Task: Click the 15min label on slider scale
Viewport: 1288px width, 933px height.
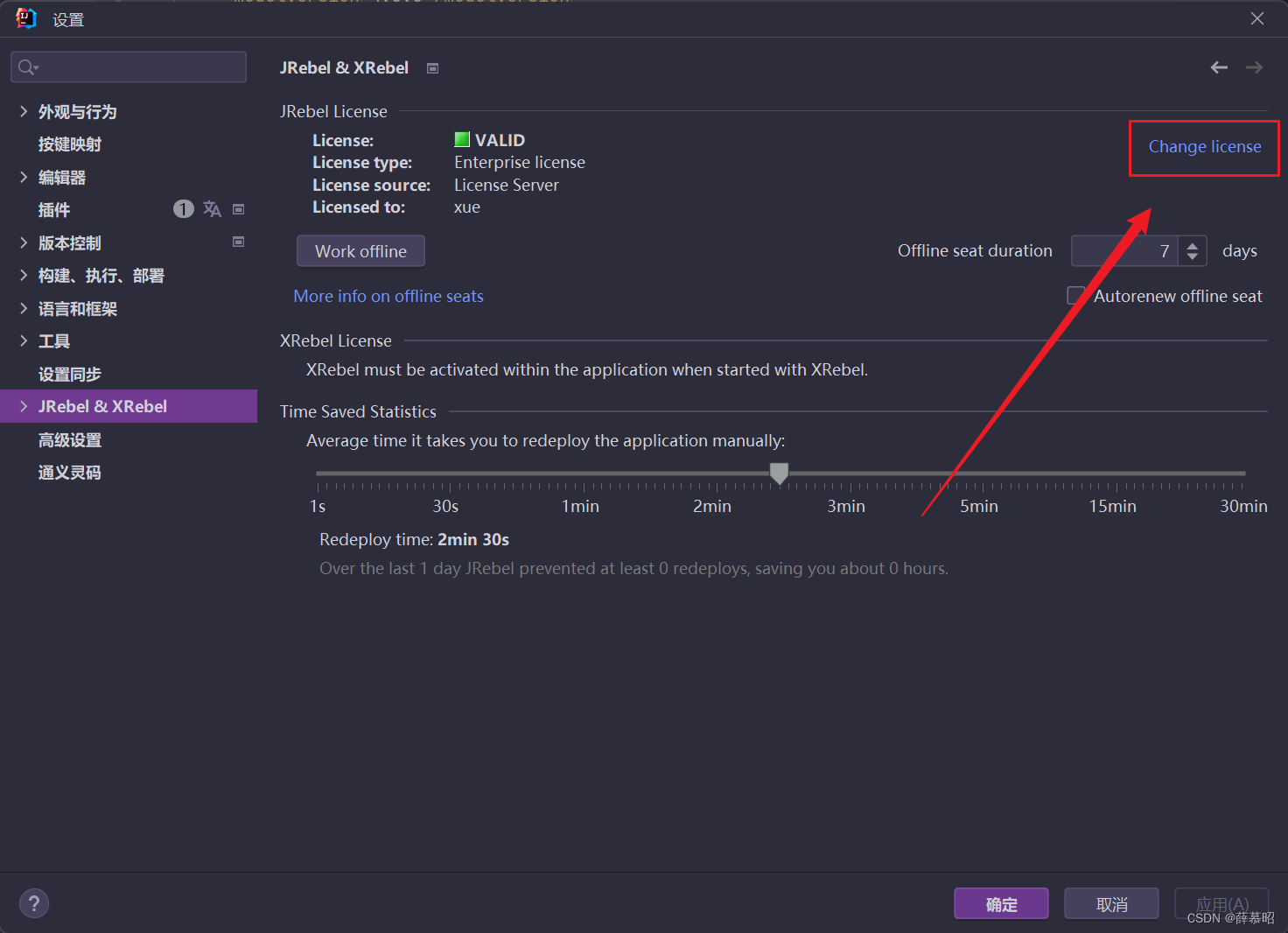Action: click(1112, 506)
